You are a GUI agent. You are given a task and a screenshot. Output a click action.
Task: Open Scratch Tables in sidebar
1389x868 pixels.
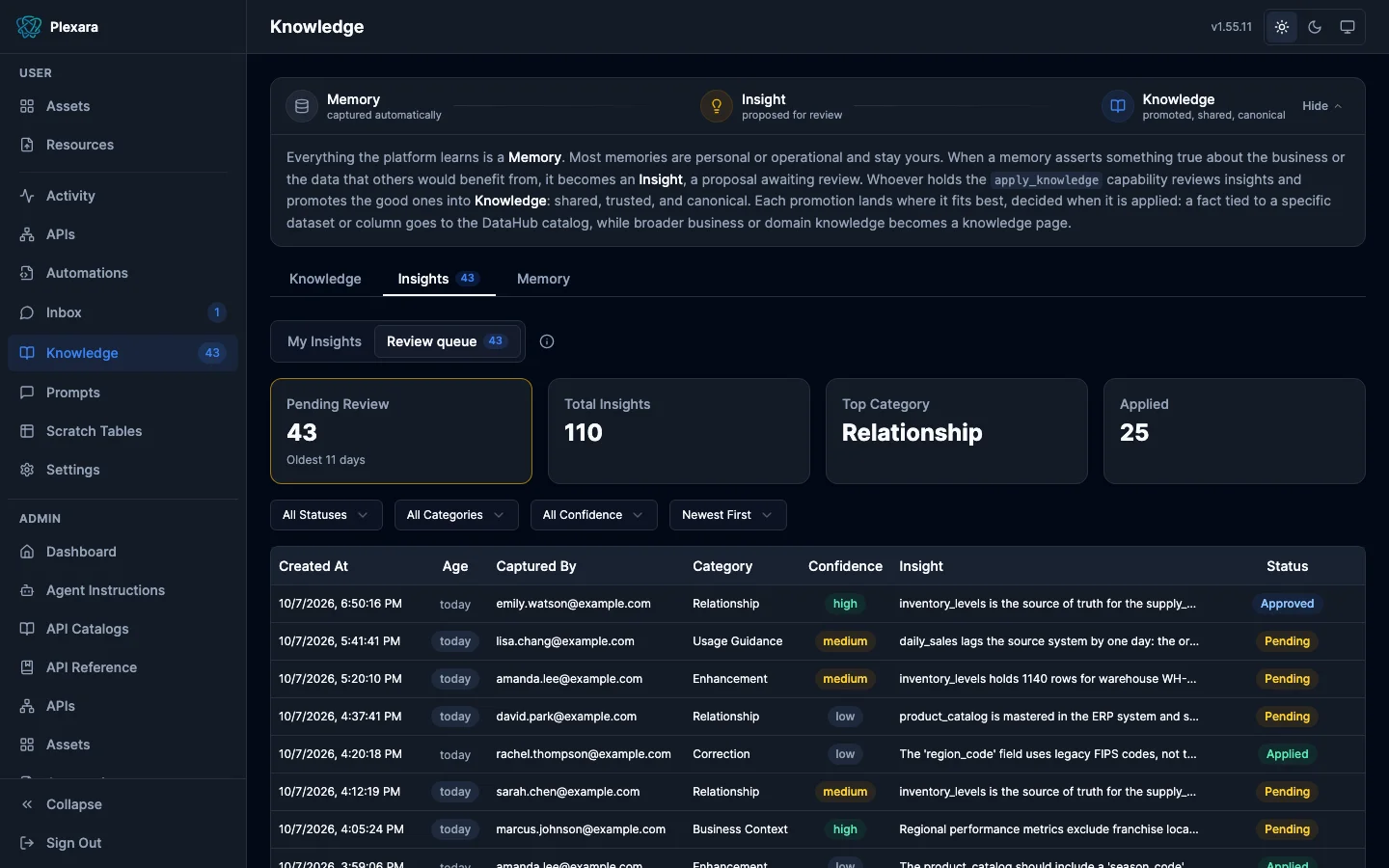coord(123,431)
